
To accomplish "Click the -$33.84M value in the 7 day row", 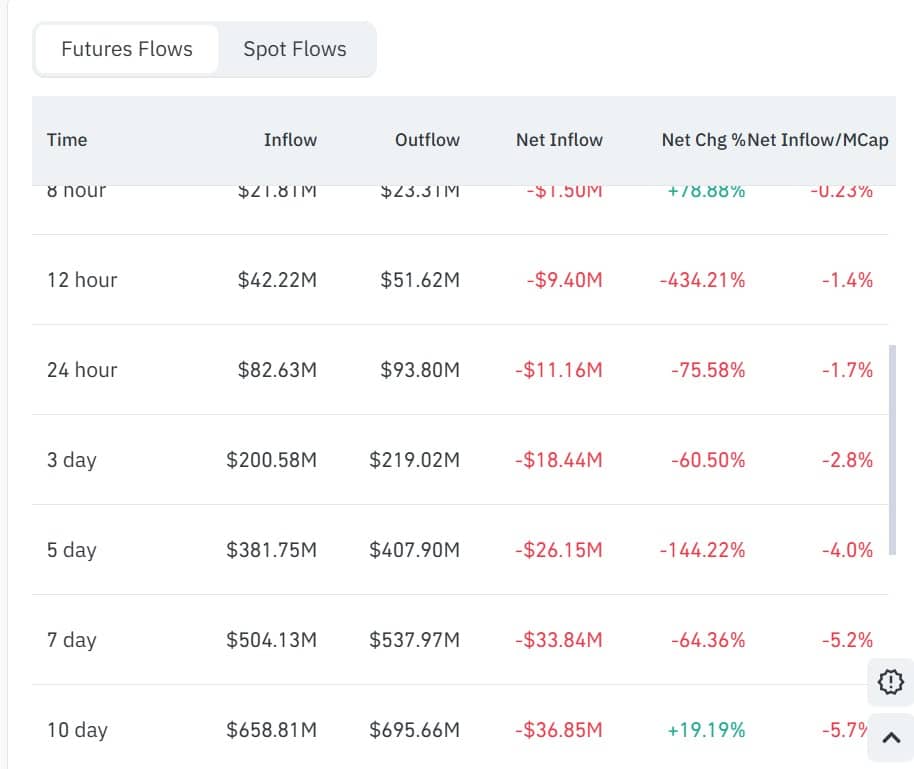I will pyautogui.click(x=559, y=640).
